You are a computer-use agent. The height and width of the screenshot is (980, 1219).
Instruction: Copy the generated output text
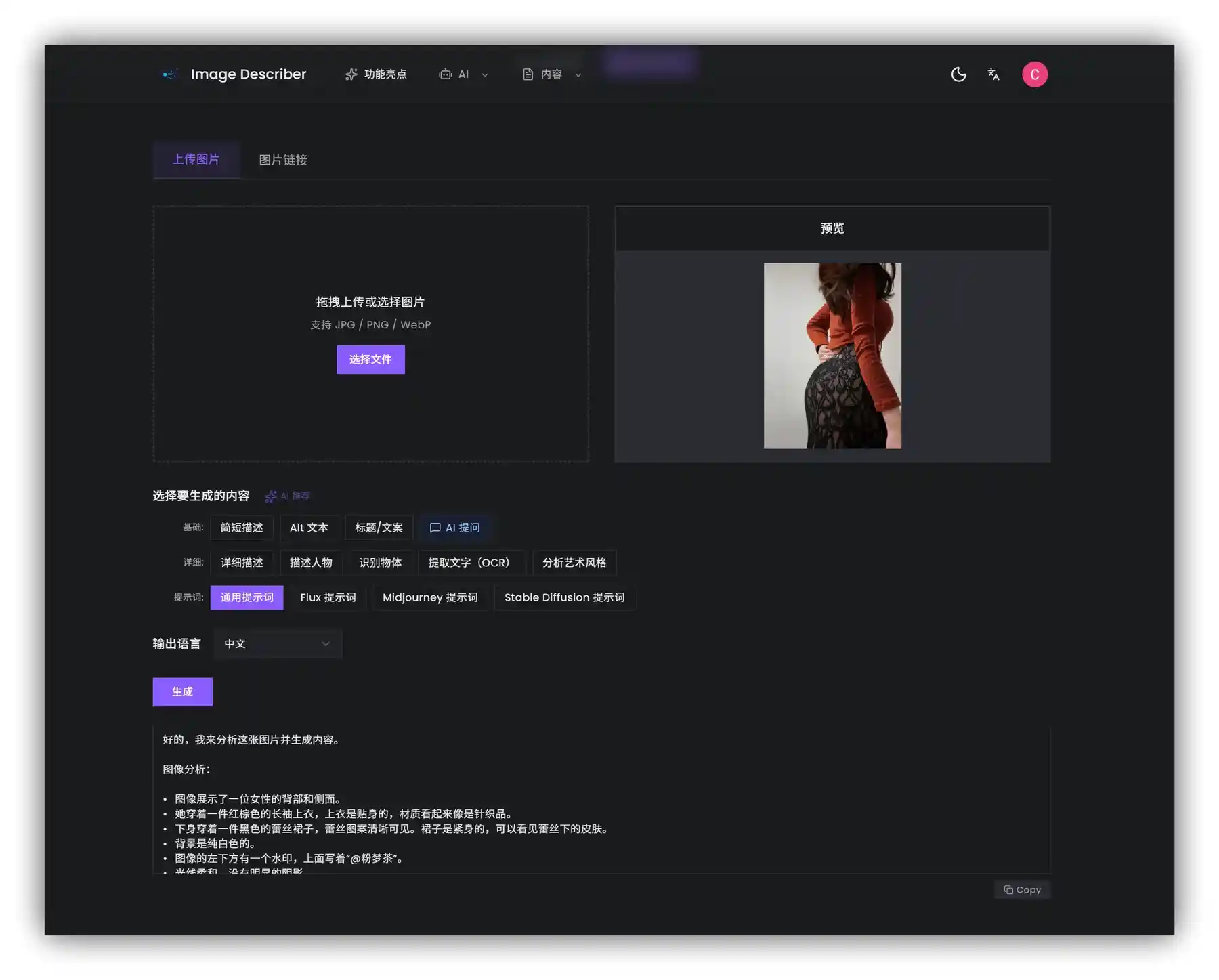click(1022, 890)
